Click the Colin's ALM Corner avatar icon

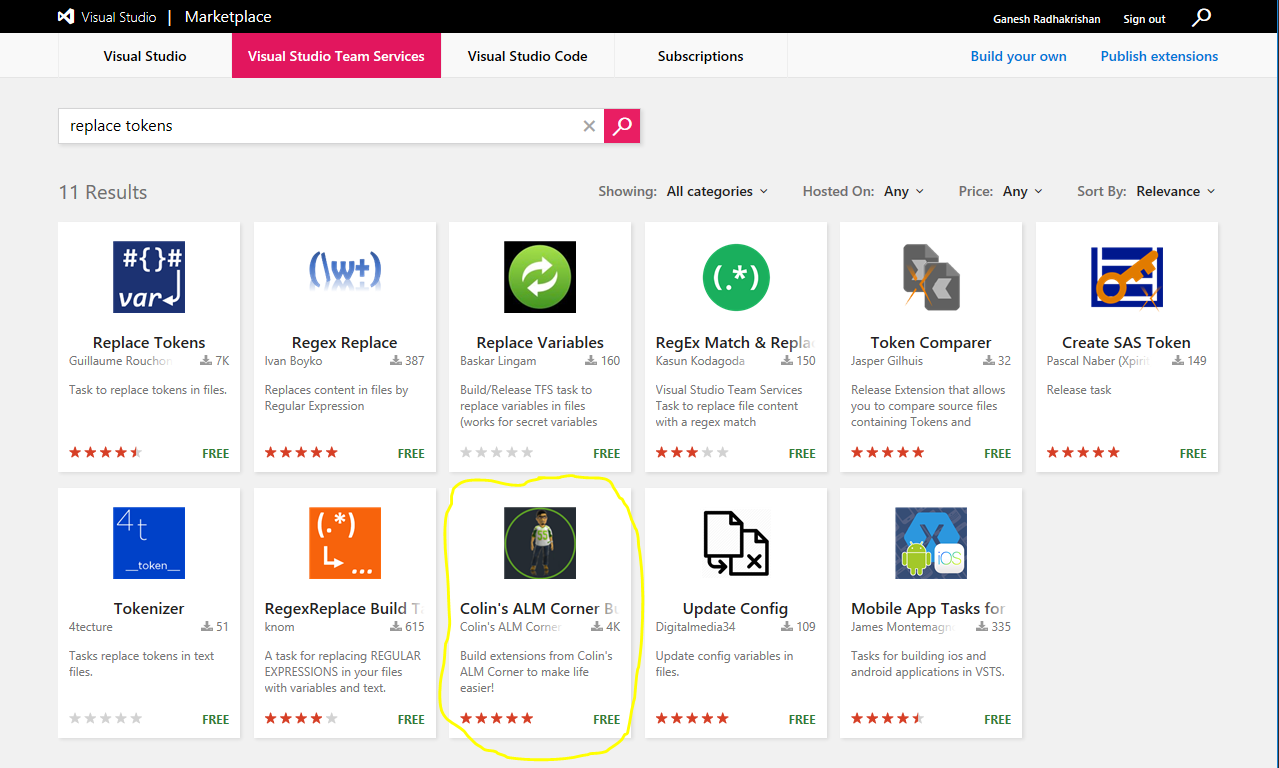pos(540,543)
